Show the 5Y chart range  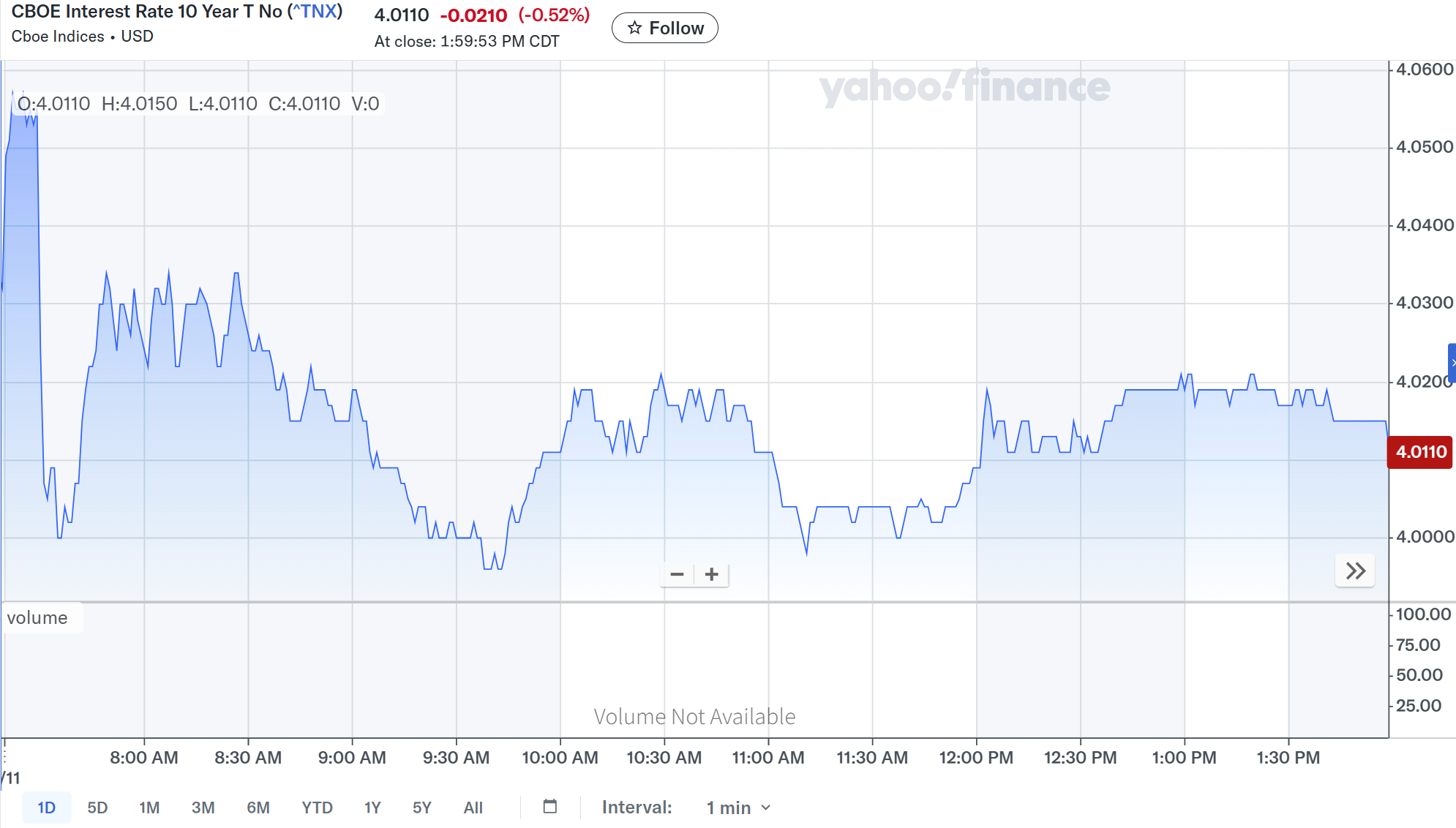(421, 808)
